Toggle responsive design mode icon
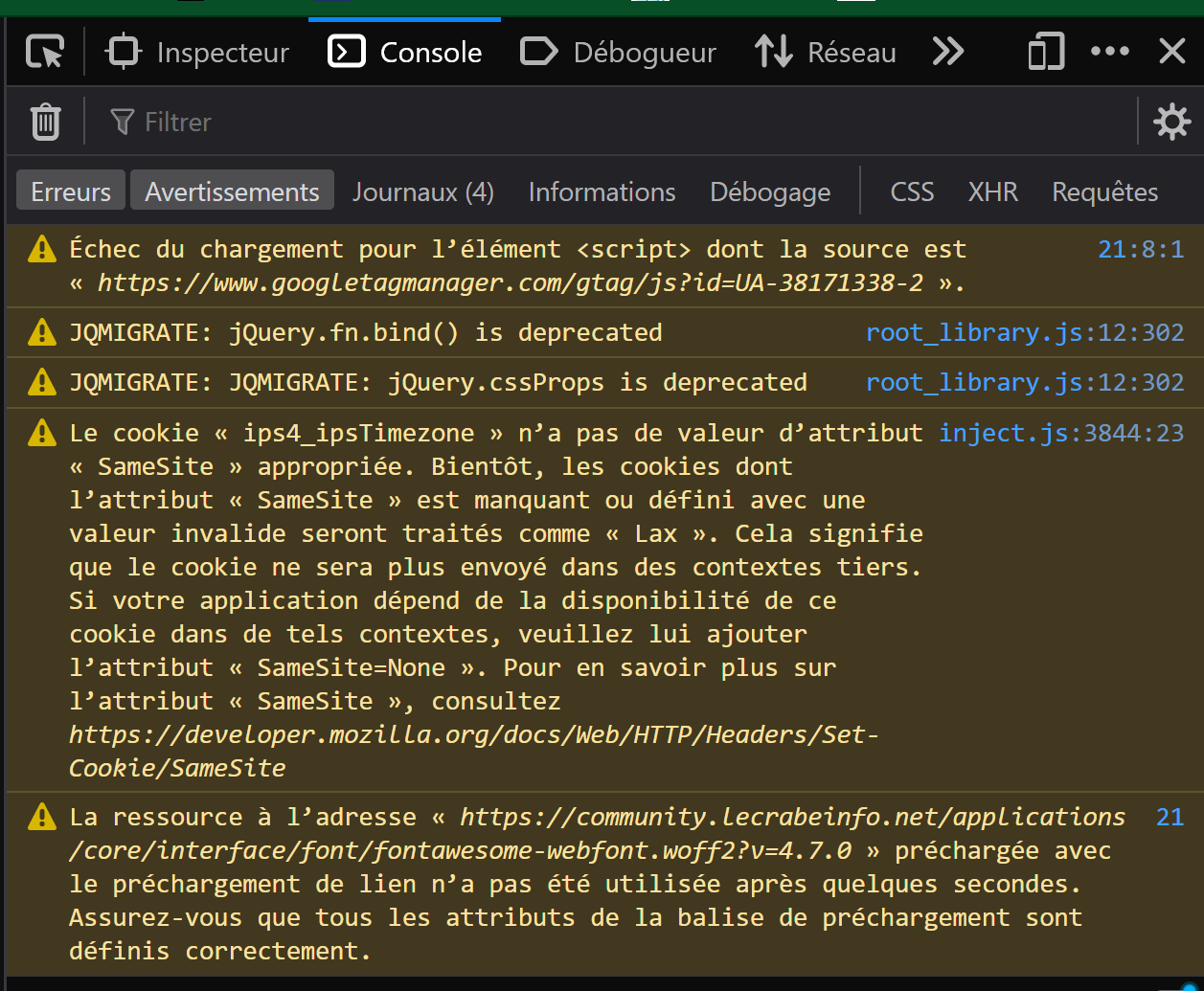The width and height of the screenshot is (1204, 991). (1046, 52)
